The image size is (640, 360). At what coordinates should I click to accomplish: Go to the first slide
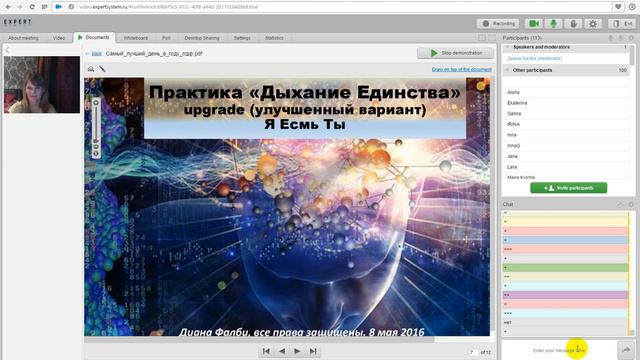(266, 351)
